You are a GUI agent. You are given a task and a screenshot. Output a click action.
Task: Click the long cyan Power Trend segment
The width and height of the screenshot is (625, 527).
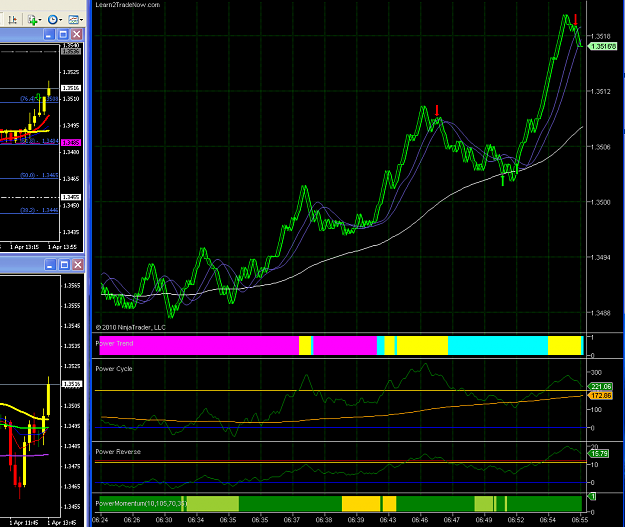[x=498, y=345]
